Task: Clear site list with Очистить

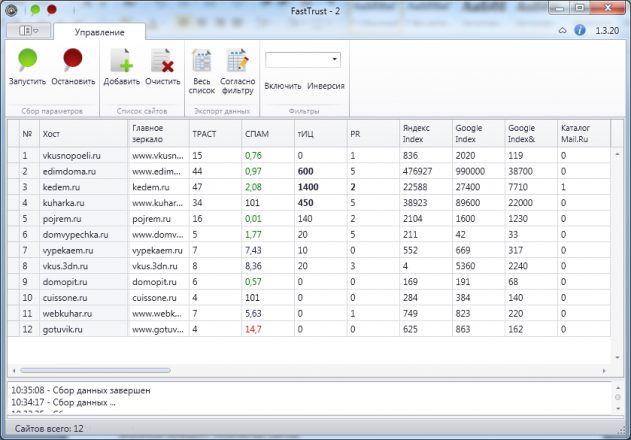Action: pos(163,67)
